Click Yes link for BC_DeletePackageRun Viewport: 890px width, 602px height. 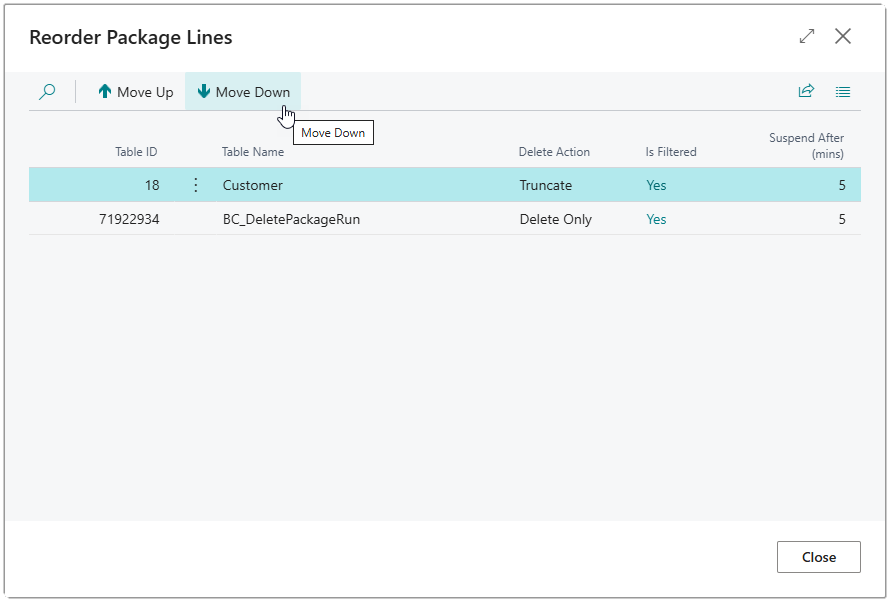point(656,219)
